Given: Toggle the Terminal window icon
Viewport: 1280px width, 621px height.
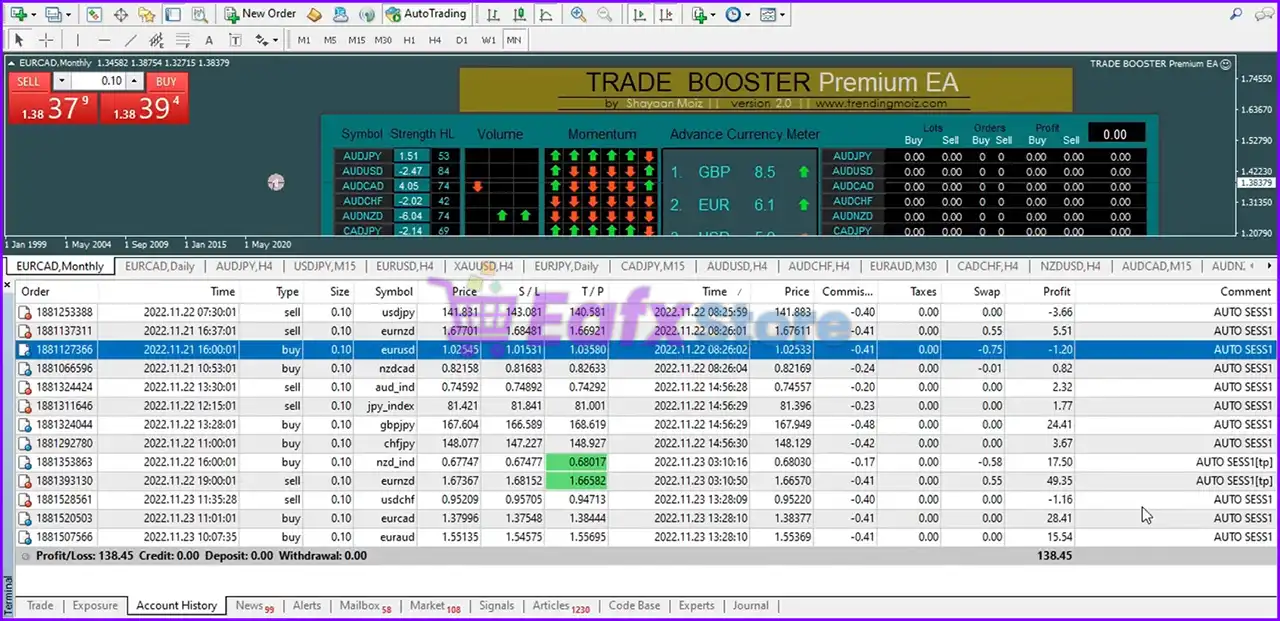Looking at the screenshot, I should click(x=173, y=15).
